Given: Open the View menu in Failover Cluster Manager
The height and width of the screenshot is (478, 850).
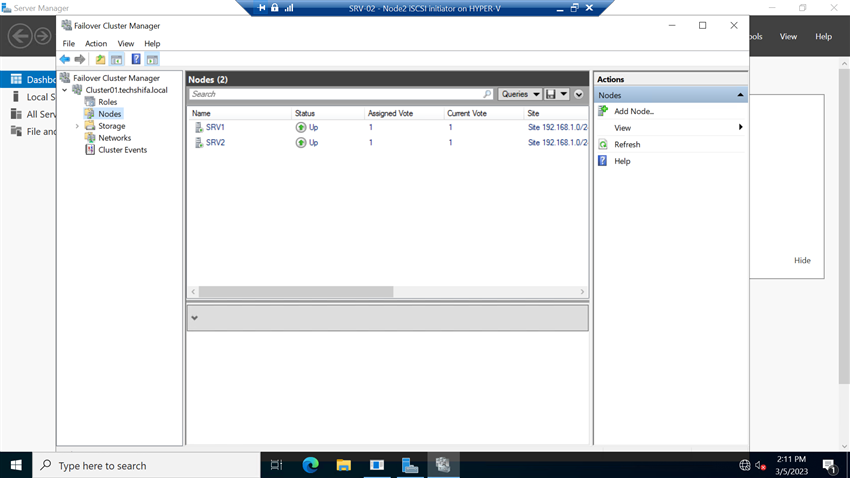Looking at the screenshot, I should [126, 43].
